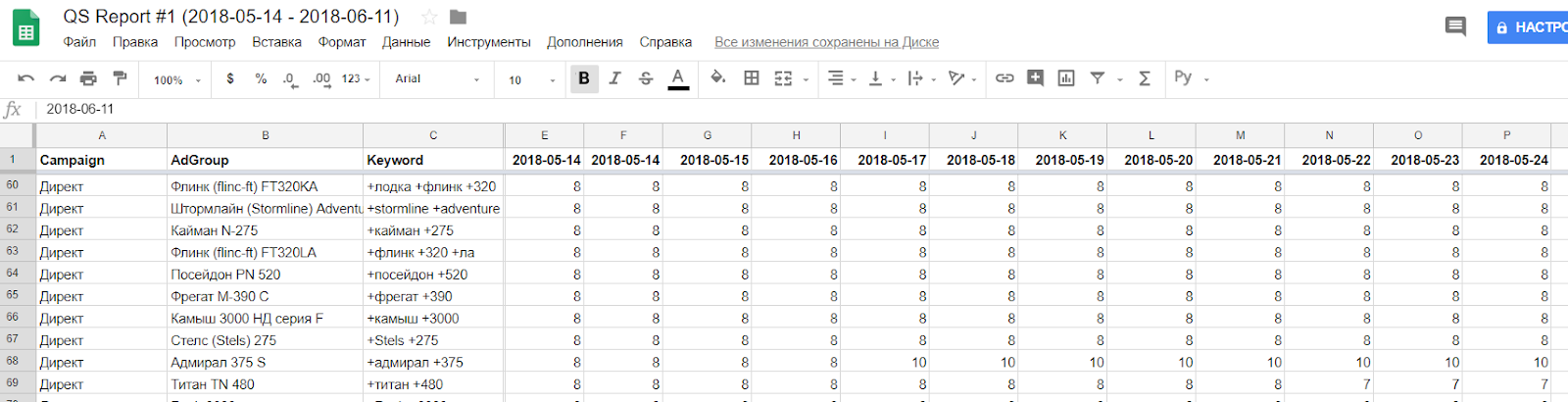Open text wrapping dropdown
Screen dimensions: 1568x402
(921, 78)
